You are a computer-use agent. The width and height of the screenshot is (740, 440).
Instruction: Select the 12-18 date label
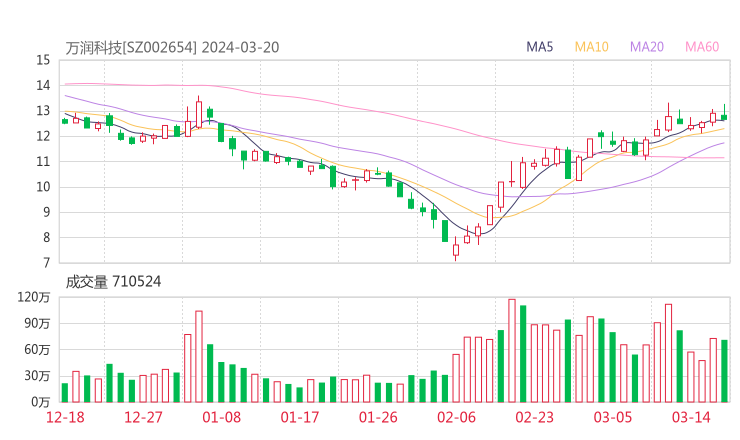[65, 417]
